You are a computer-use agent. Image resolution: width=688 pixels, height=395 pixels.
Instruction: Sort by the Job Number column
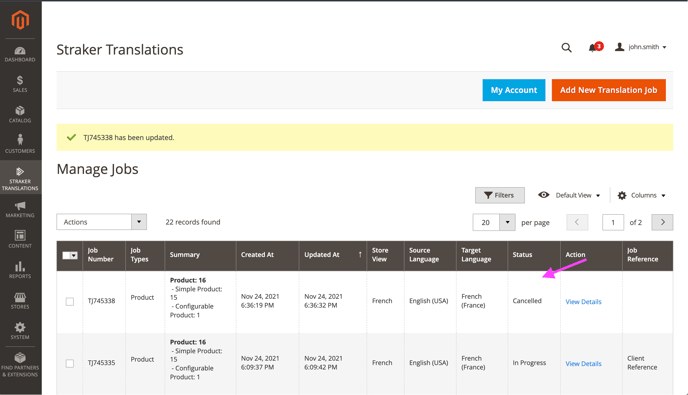(104, 255)
